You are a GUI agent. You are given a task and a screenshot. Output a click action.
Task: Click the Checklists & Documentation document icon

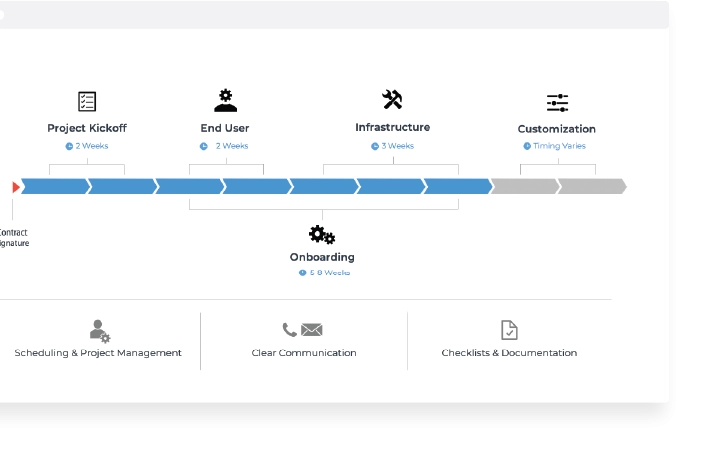point(509,330)
